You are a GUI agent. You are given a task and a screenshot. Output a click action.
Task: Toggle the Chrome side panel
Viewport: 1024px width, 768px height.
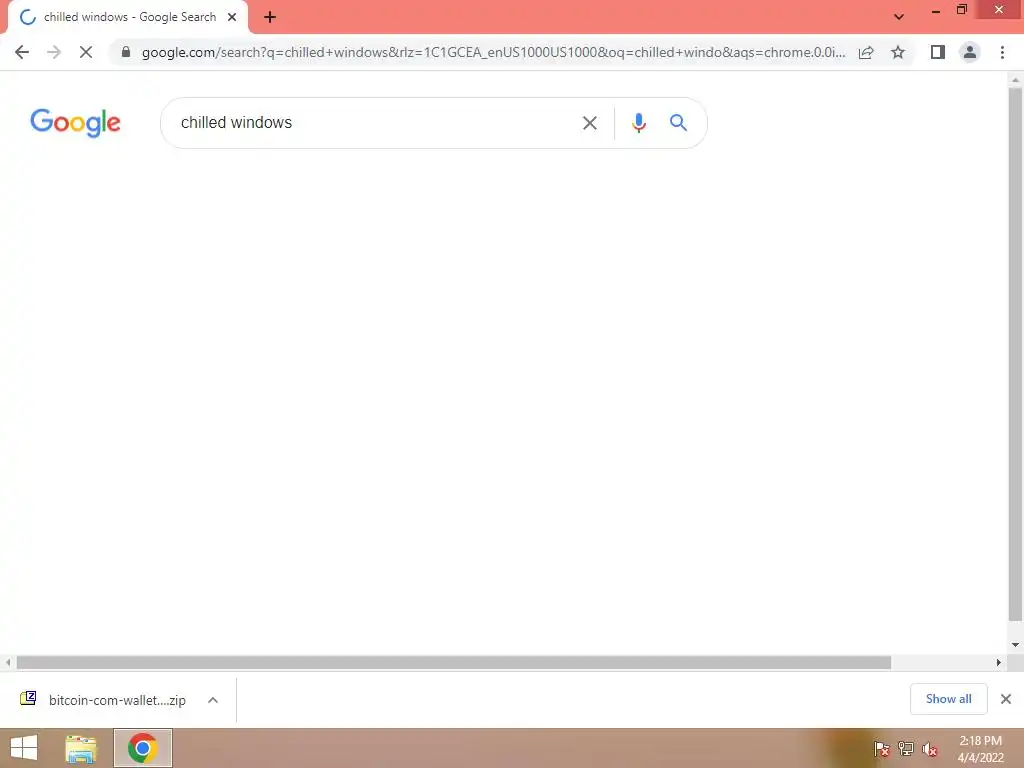[938, 52]
